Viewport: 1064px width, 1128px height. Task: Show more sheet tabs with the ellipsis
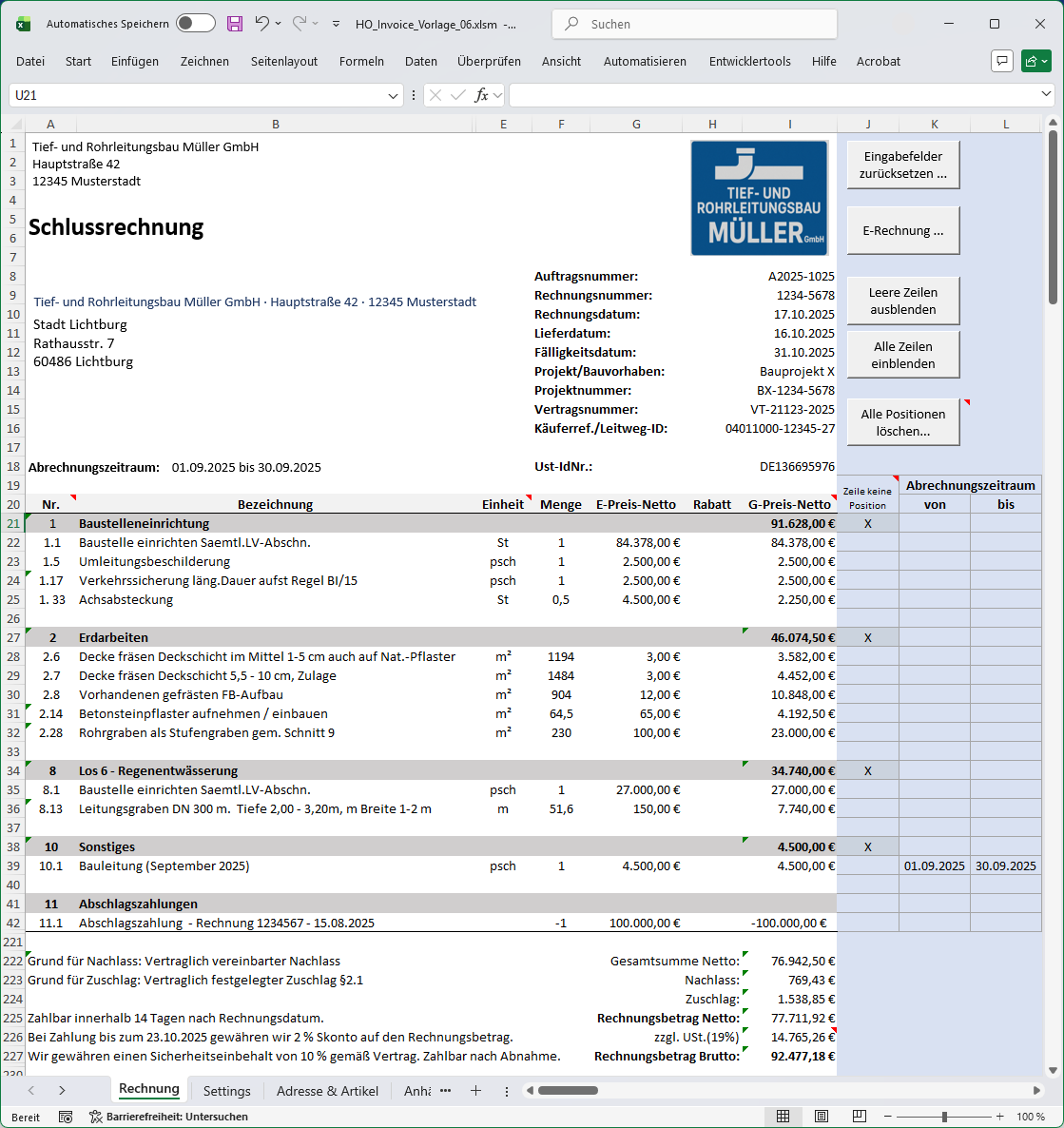click(446, 1091)
